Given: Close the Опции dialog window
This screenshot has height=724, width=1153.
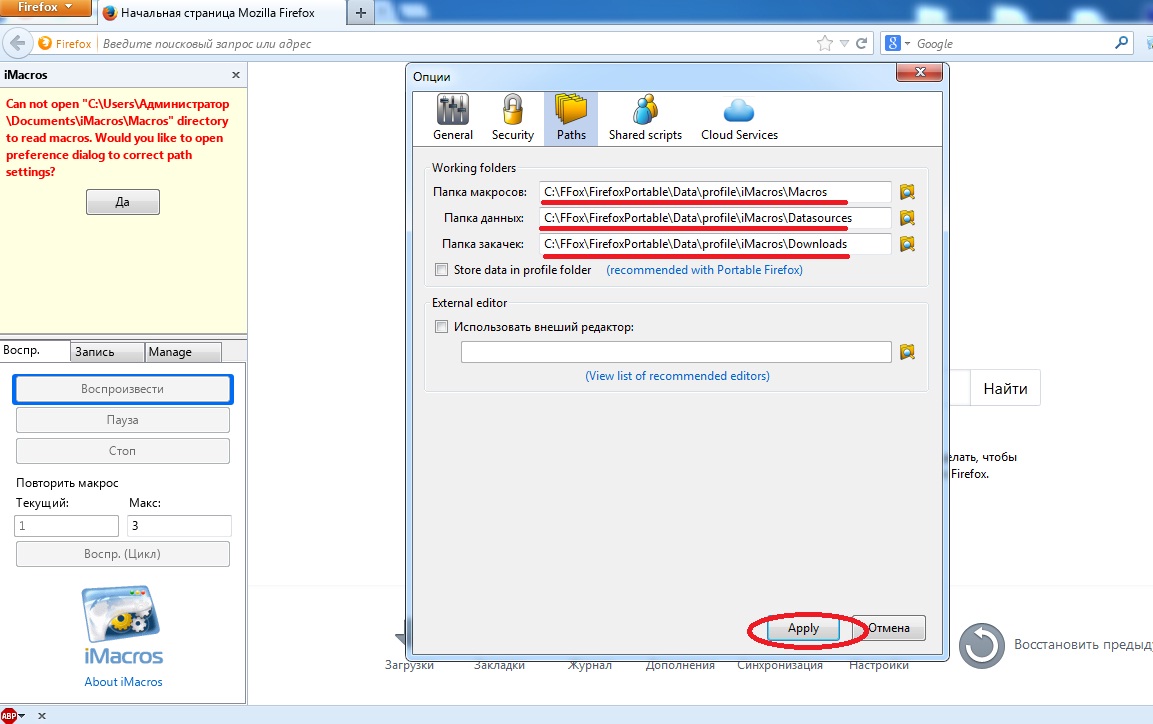Looking at the screenshot, I should pyautogui.click(x=919, y=71).
